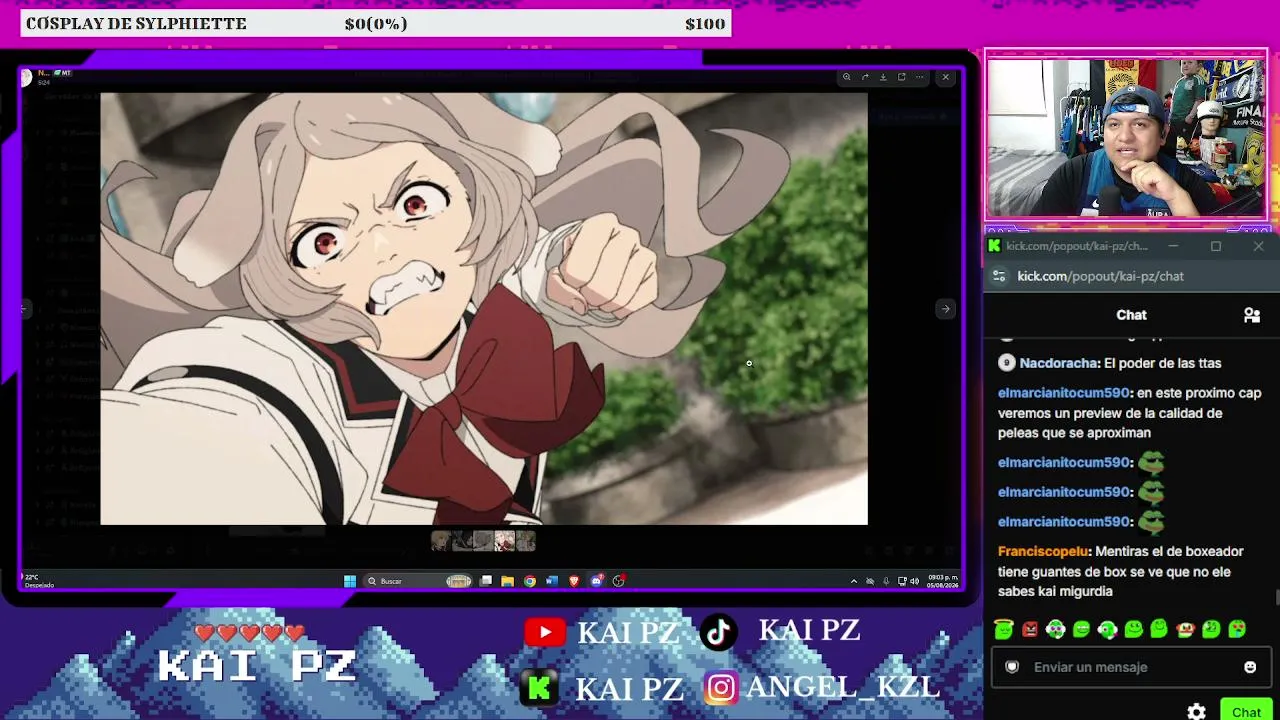
Task: Open image in new window icon
Action: [x=901, y=77]
